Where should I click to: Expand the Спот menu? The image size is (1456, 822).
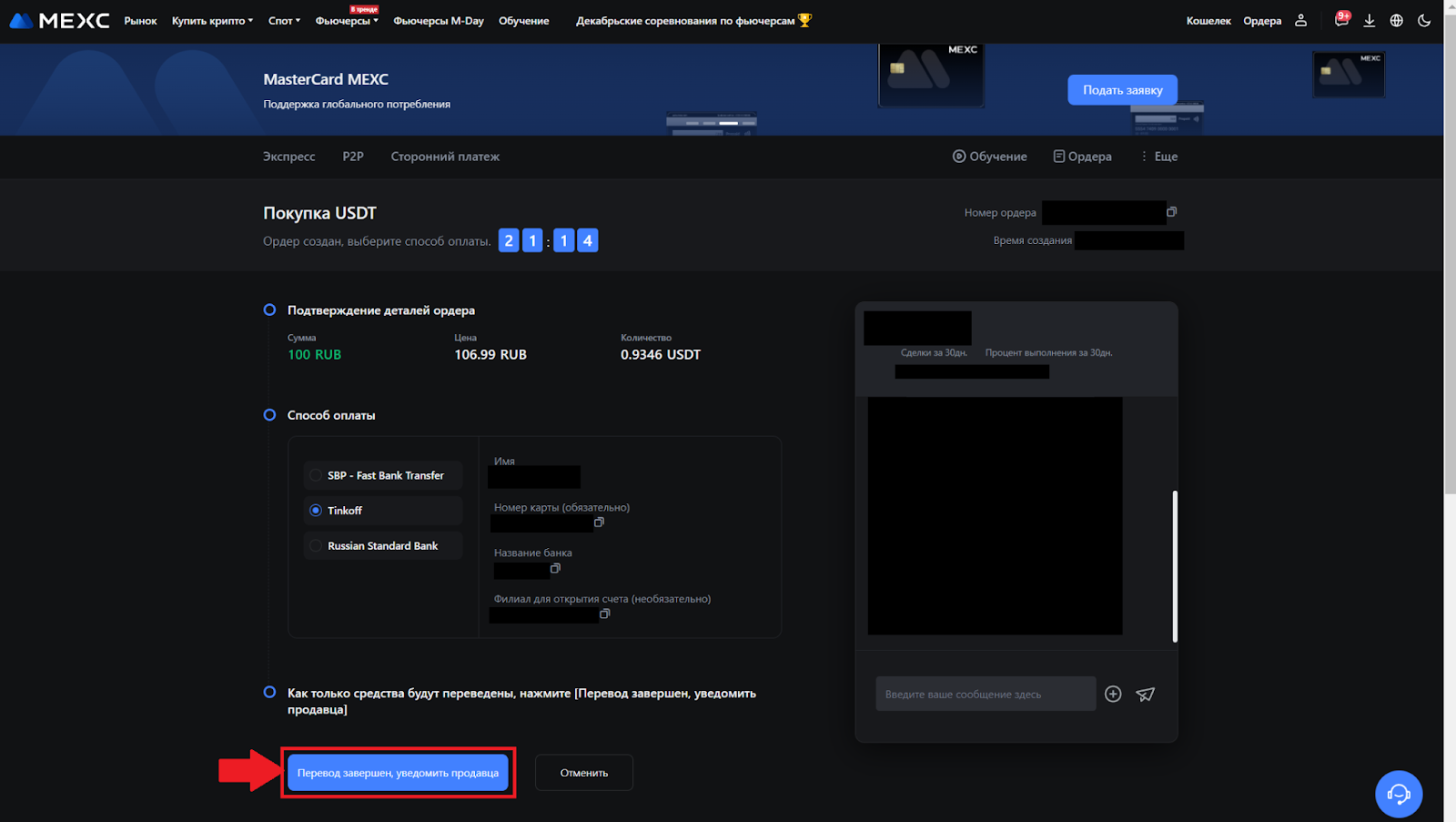click(x=284, y=21)
